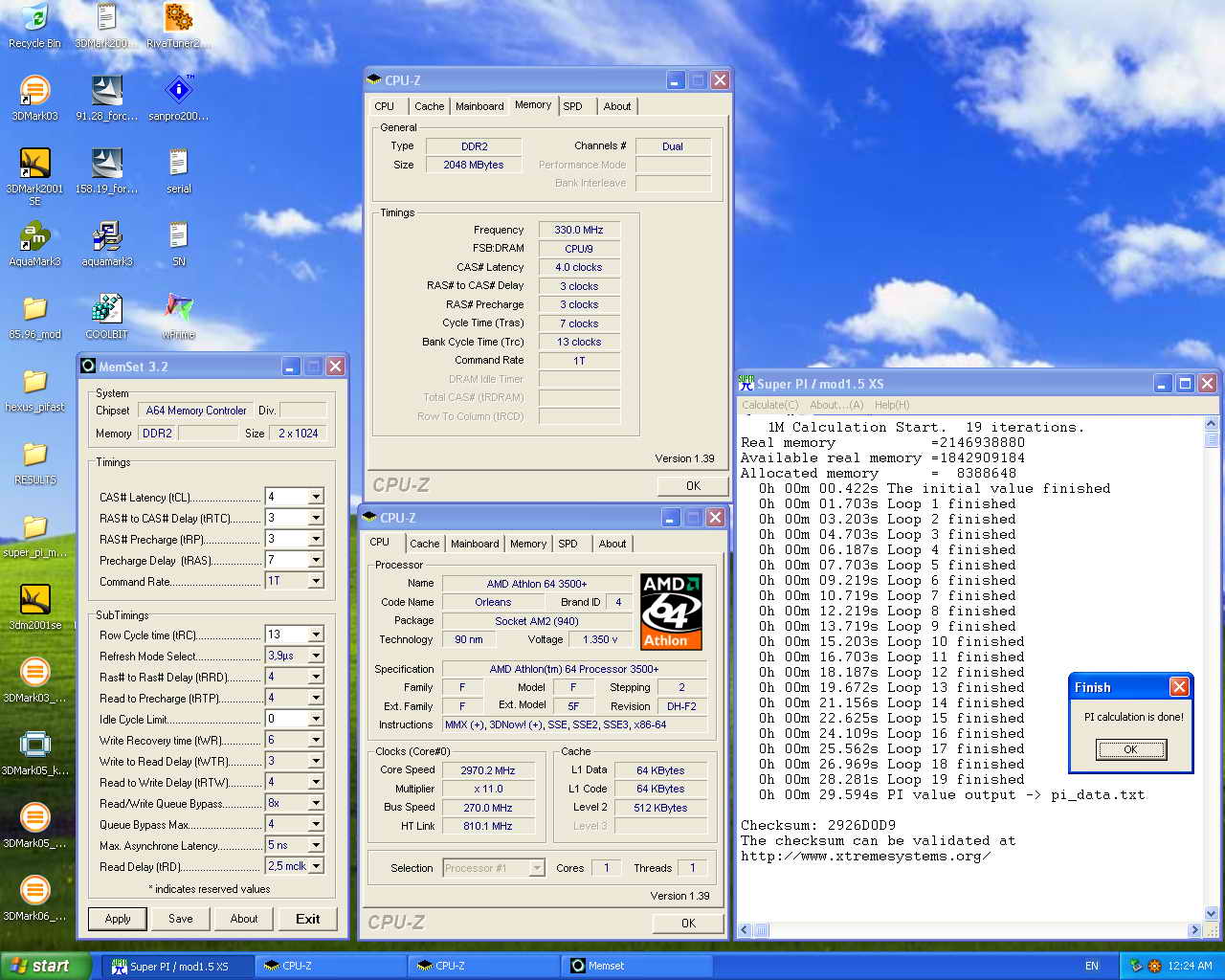Viewport: 1225px width, 980px height.
Task: Open the Cache tab in lower CPU-Z window
Action: coord(425,544)
